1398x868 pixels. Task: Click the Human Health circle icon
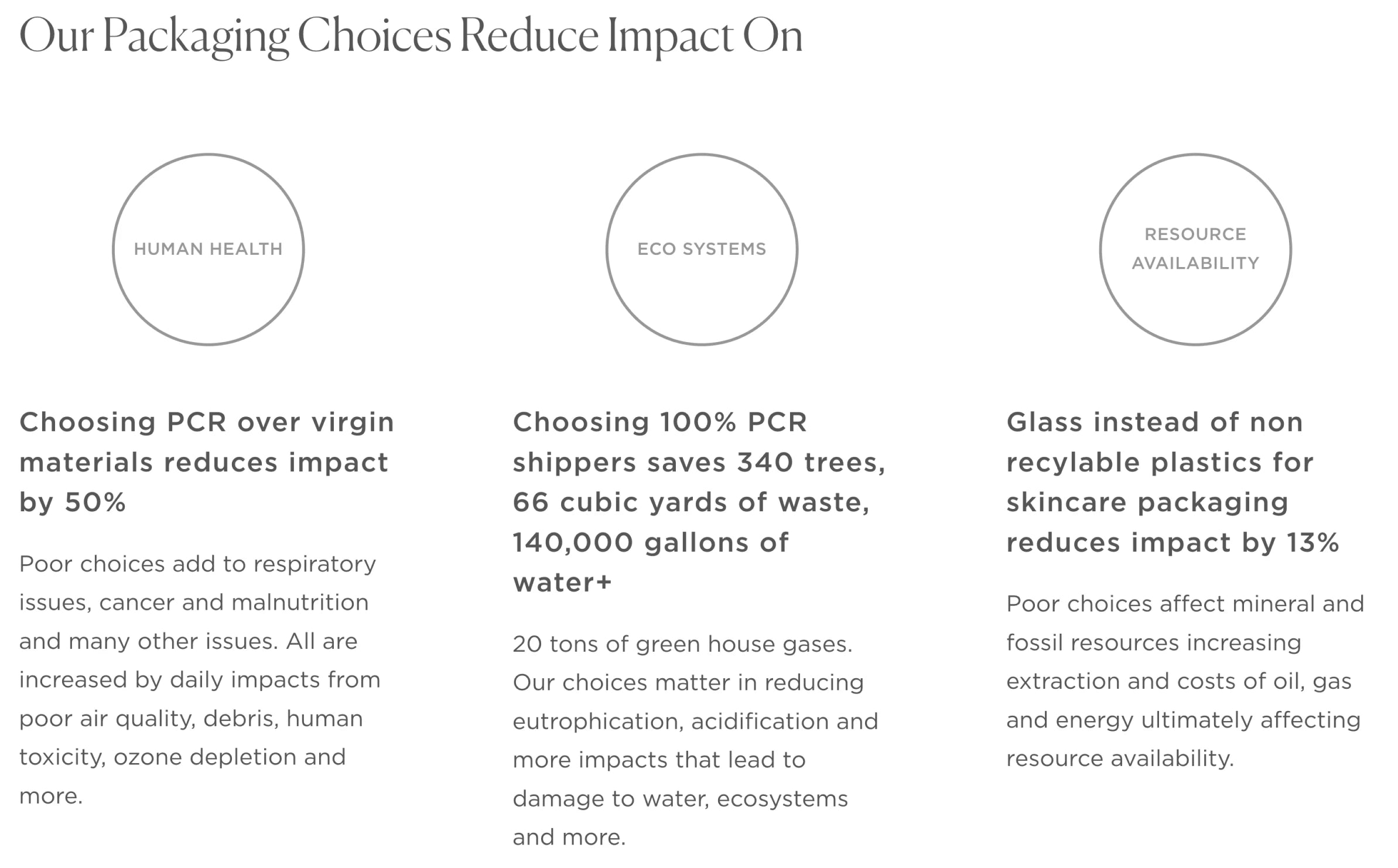point(208,250)
